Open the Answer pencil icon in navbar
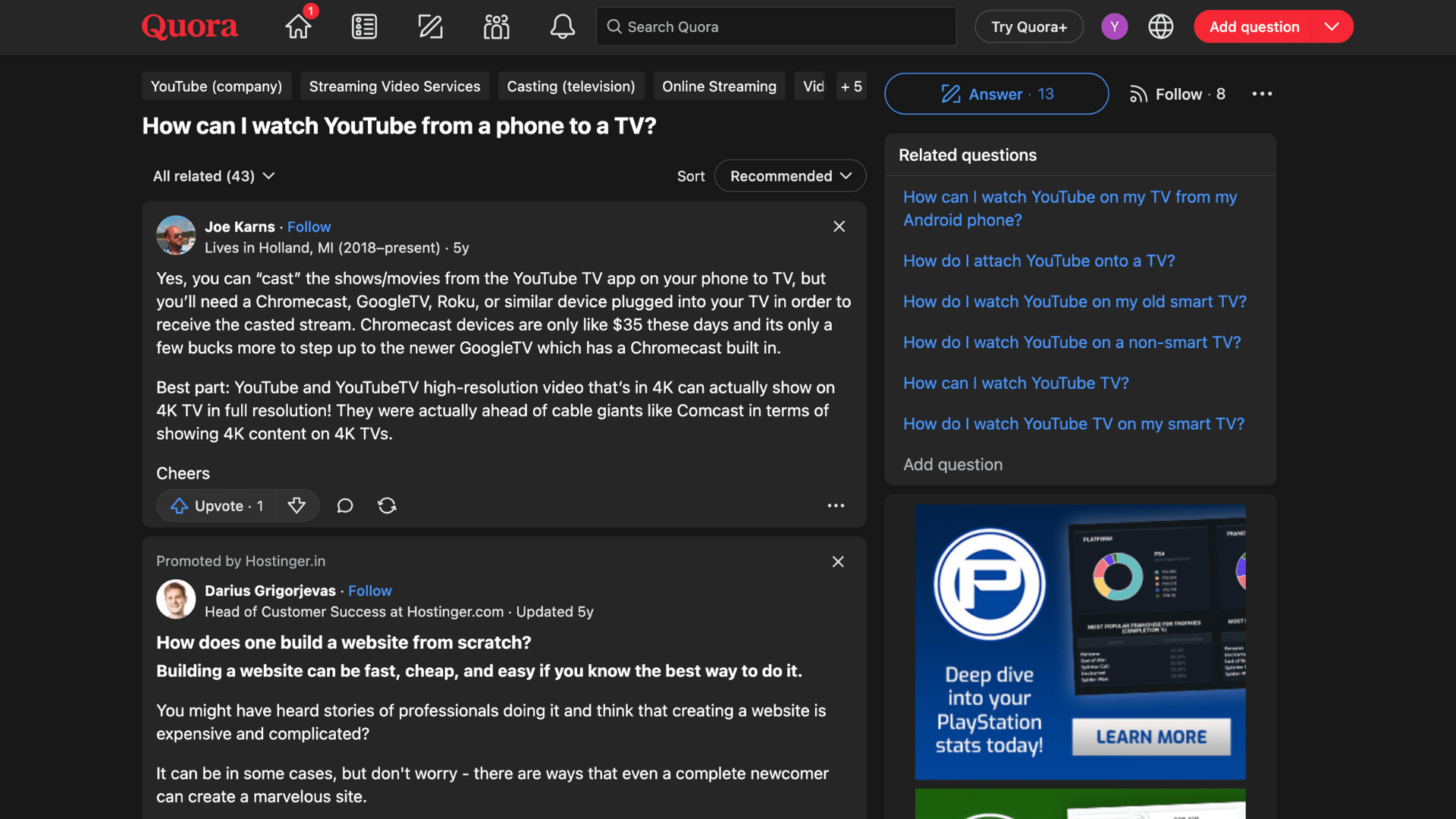The width and height of the screenshot is (1456, 819). (x=430, y=27)
